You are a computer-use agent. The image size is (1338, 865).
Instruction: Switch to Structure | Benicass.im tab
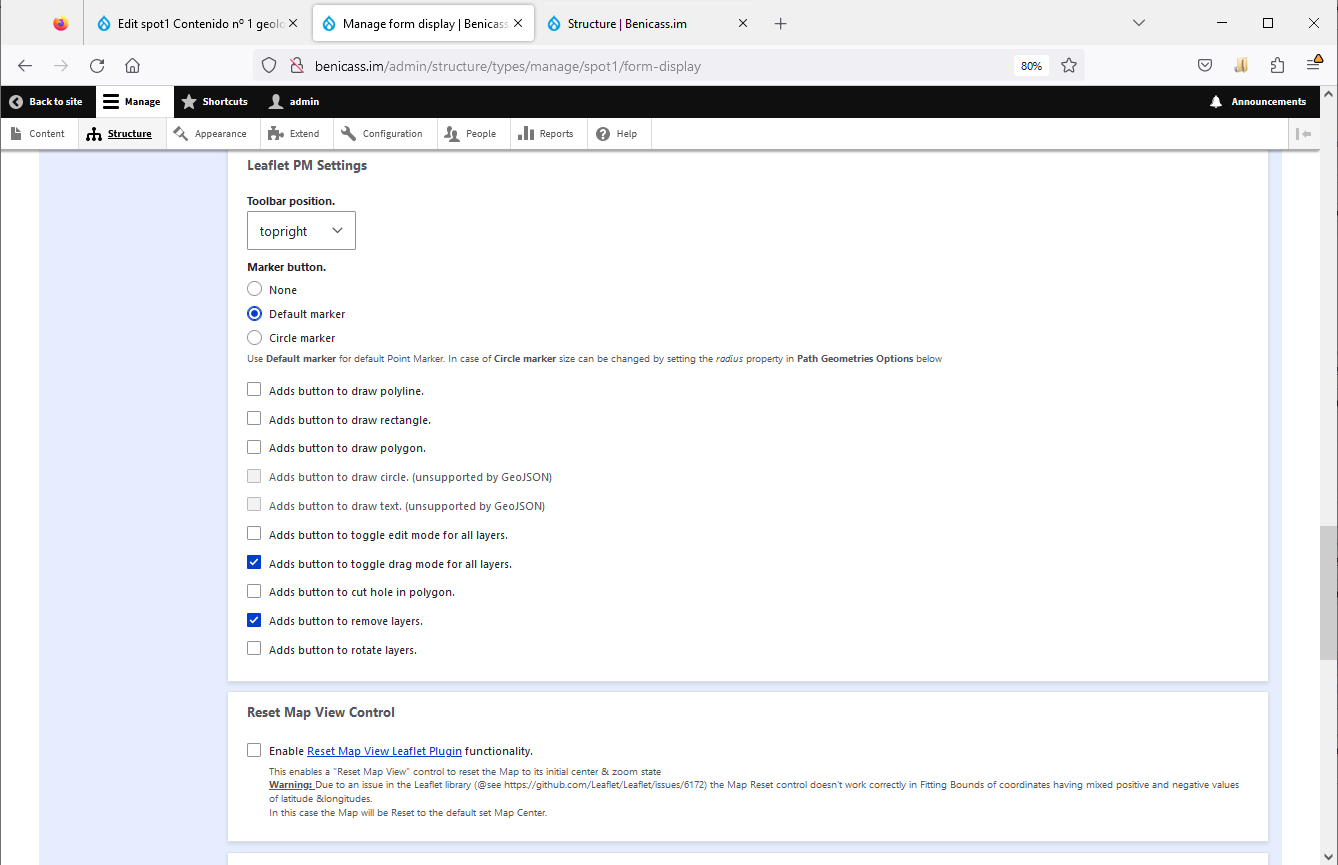point(648,23)
